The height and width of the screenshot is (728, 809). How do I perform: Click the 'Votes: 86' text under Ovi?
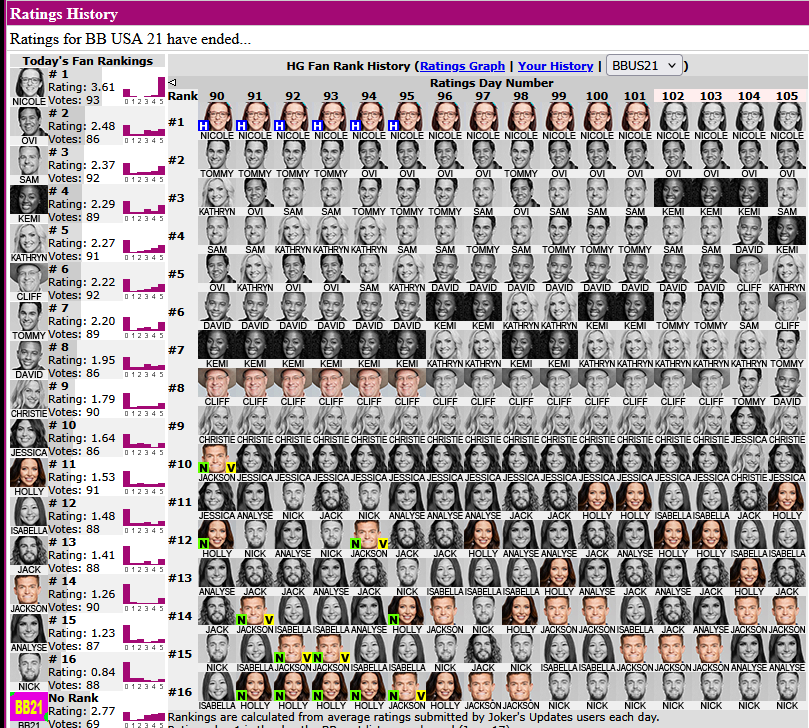pos(74,139)
